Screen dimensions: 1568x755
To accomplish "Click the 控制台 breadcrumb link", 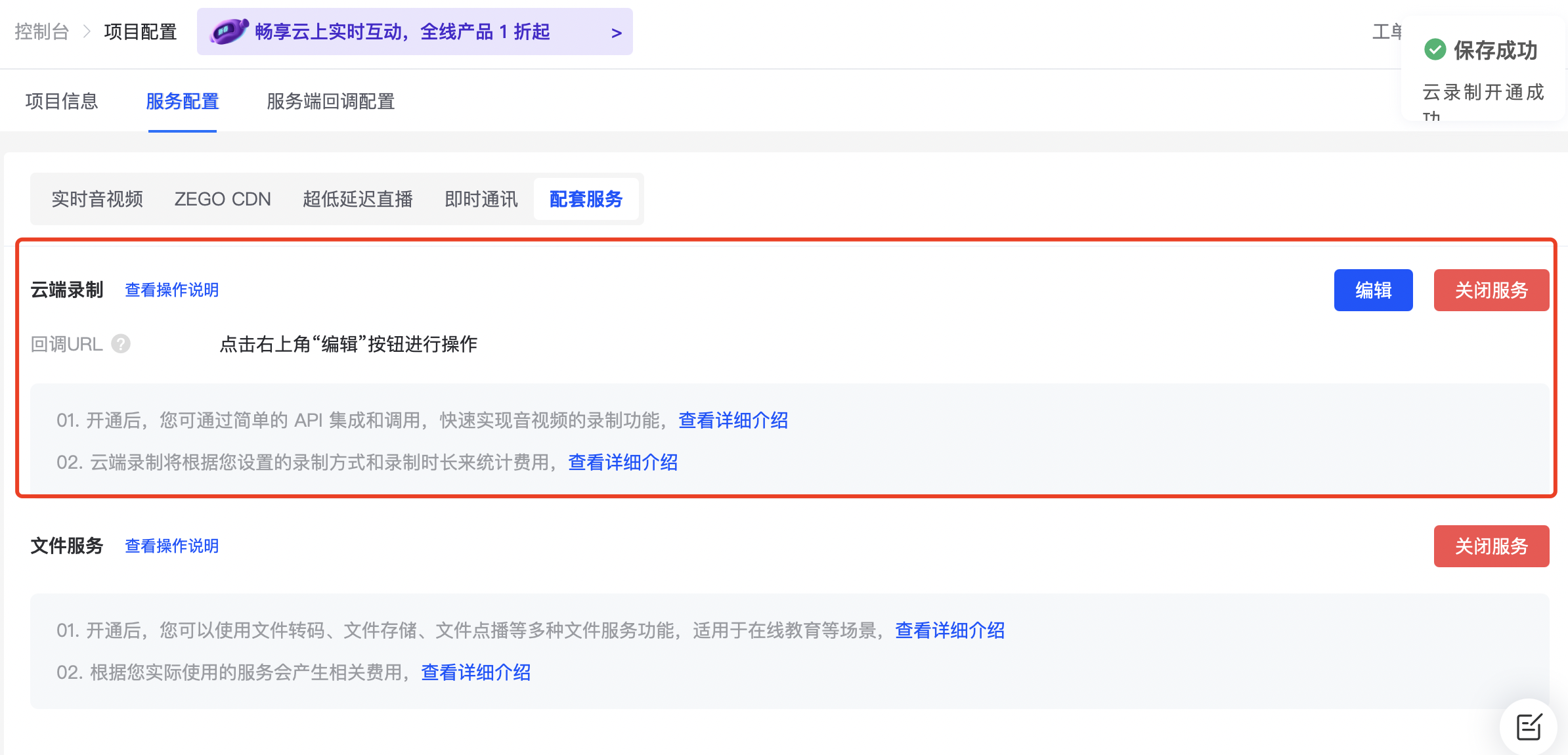I will click(x=41, y=32).
